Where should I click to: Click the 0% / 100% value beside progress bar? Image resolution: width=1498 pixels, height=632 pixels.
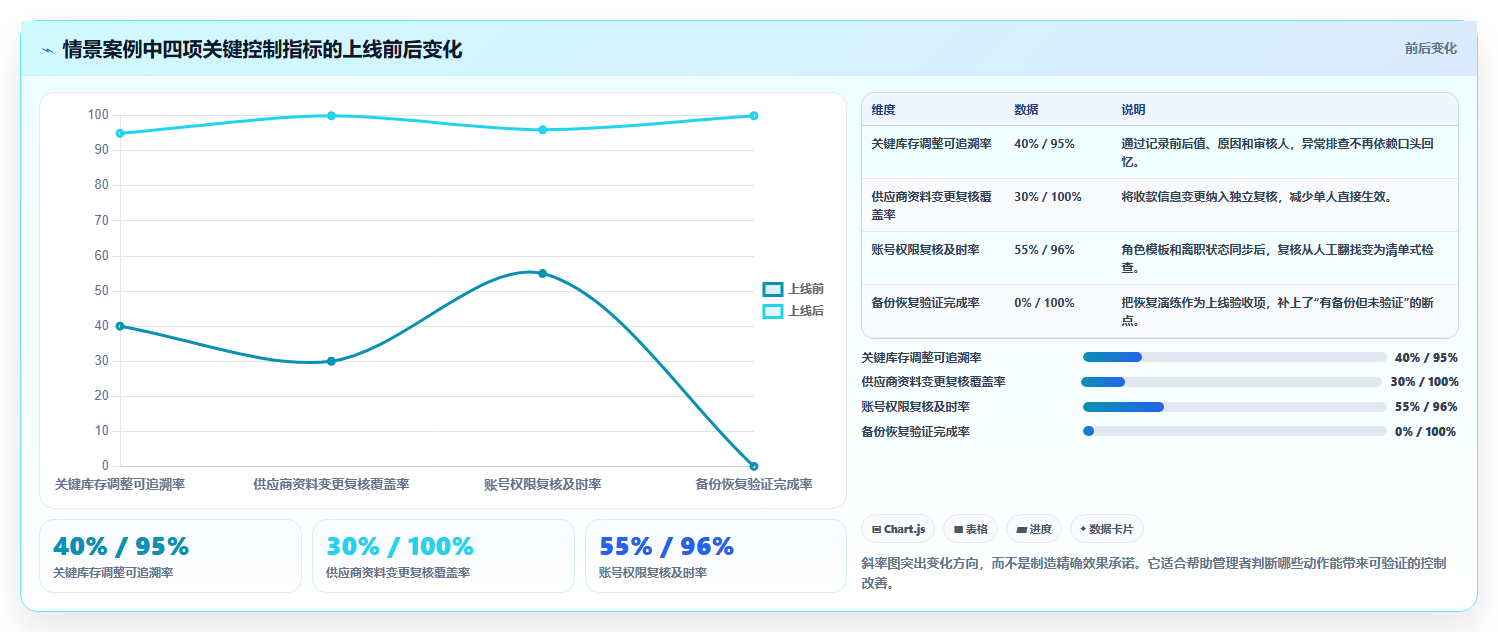coord(1426,432)
